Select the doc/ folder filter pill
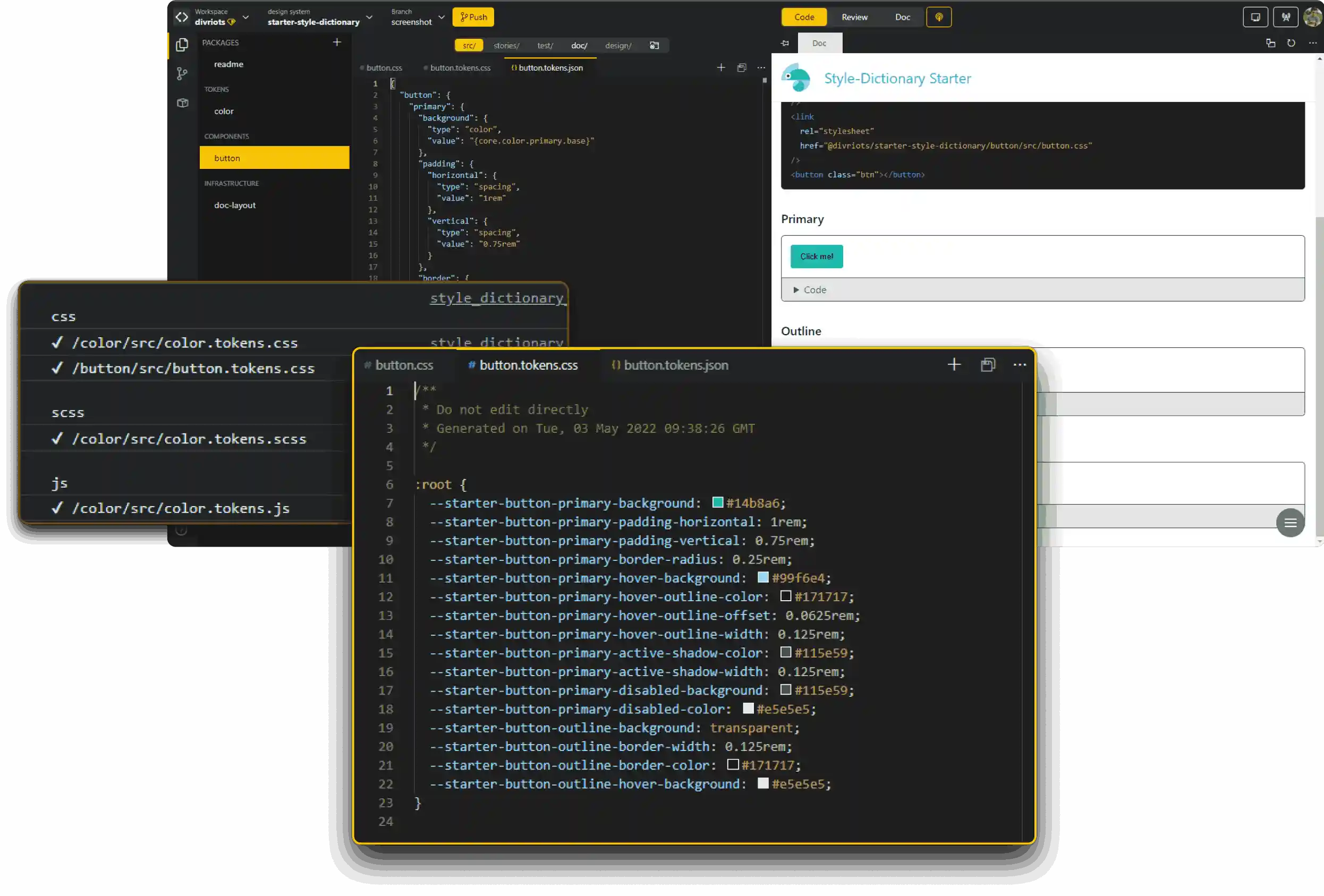Screen dimensions: 1324x896 [x=579, y=46]
